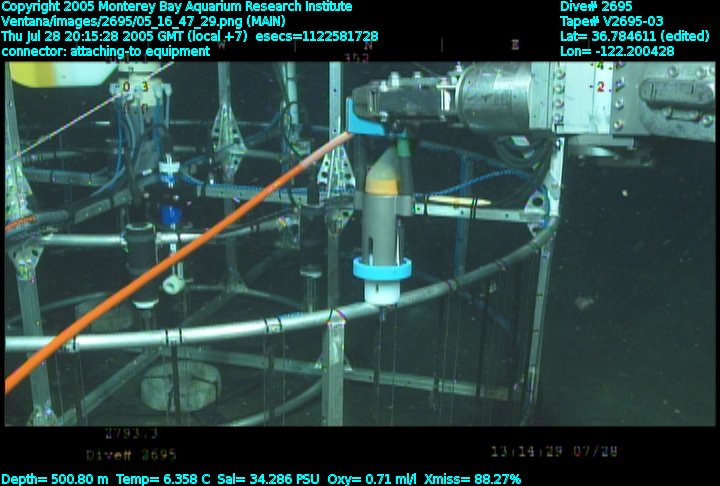
Task: Click the compass 'E' marker
Action: coord(515,45)
